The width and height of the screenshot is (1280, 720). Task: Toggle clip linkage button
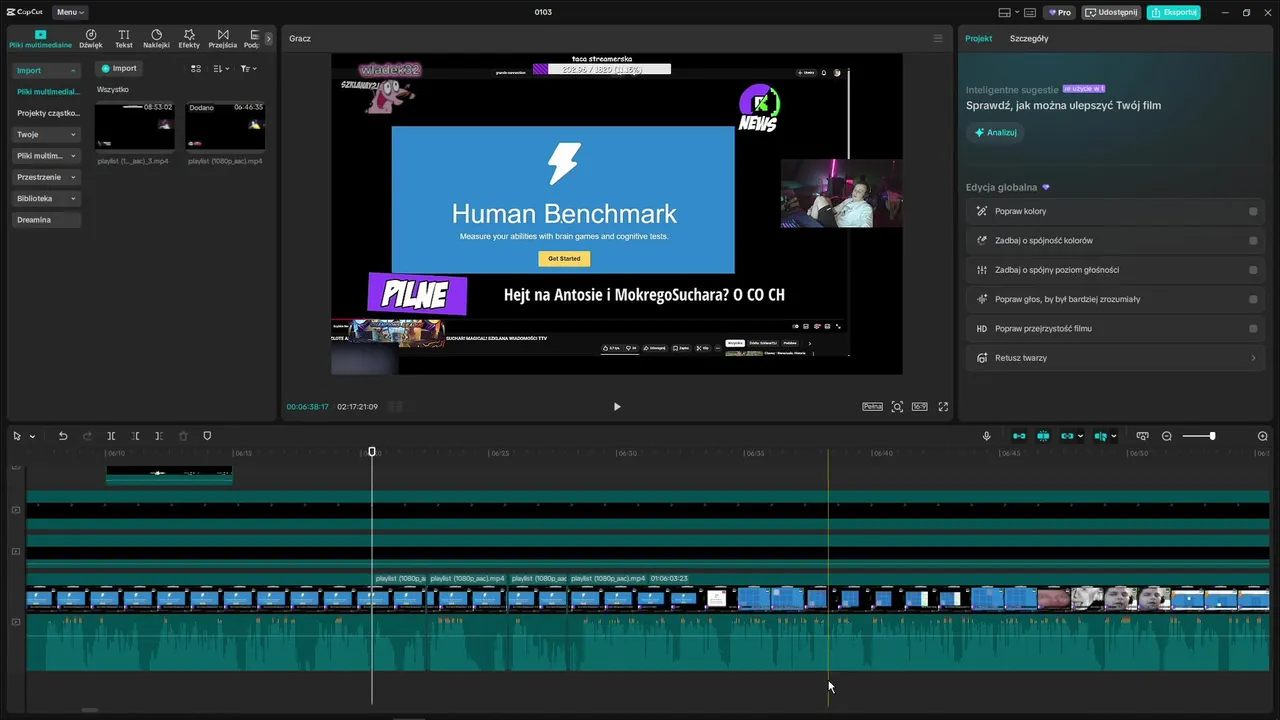point(1067,436)
